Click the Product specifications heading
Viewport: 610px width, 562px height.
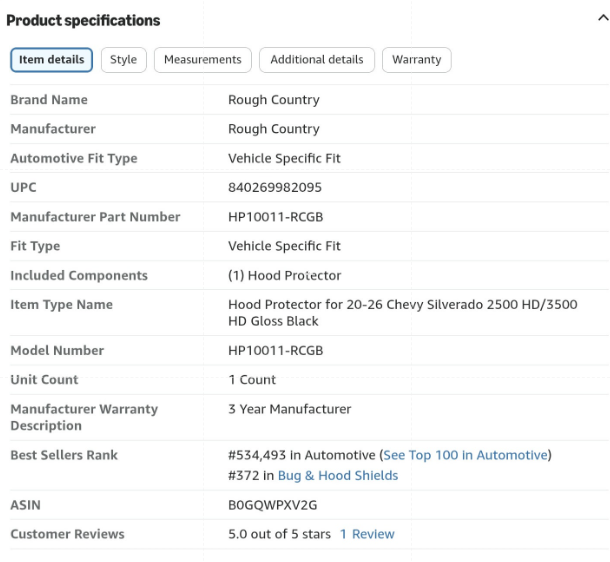click(83, 20)
